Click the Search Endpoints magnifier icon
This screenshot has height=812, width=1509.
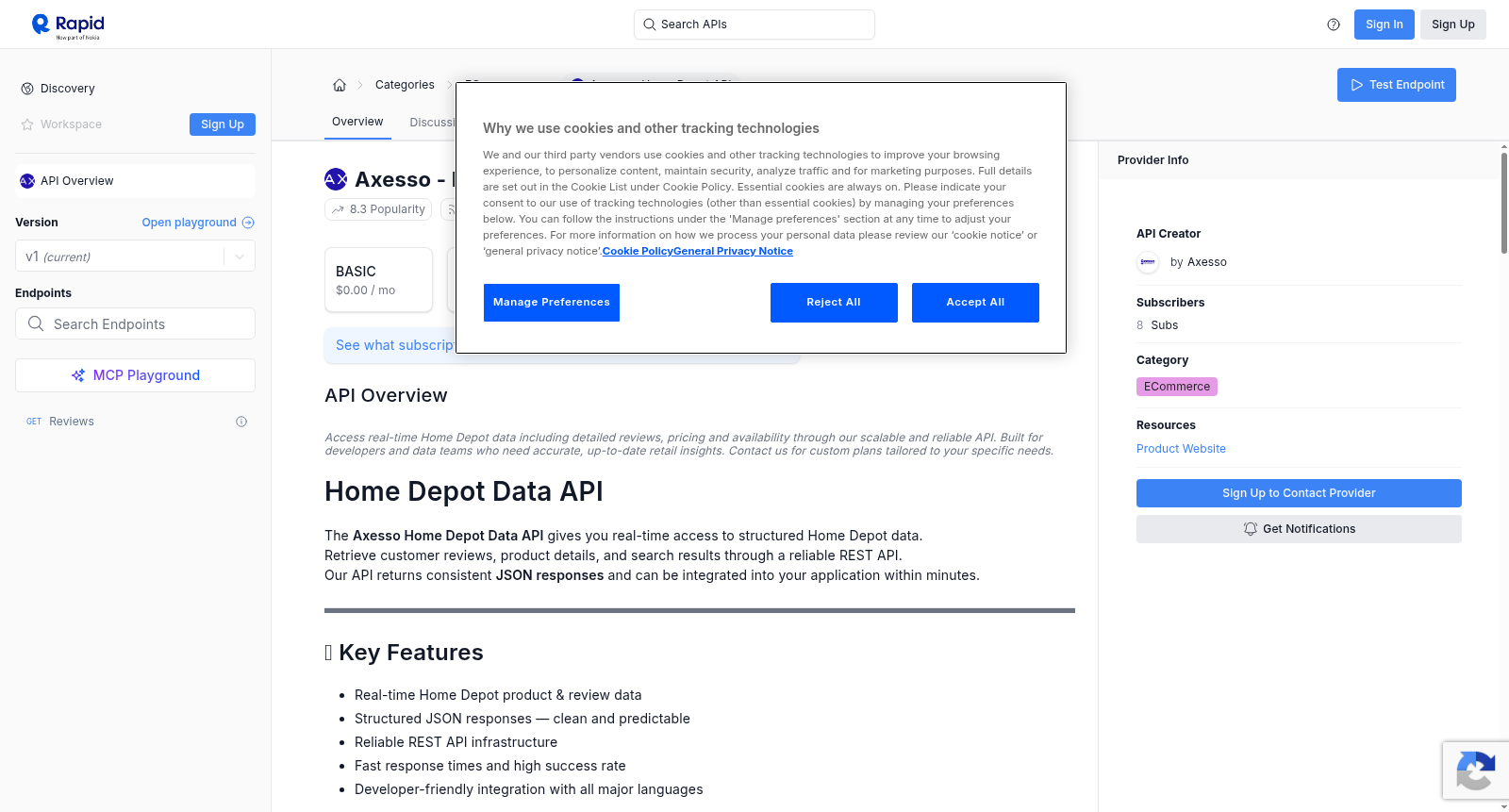36,323
